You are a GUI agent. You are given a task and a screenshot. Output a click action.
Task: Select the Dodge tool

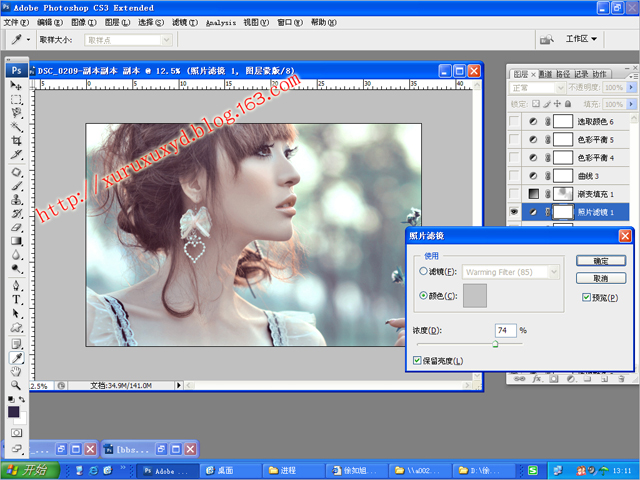[16, 269]
